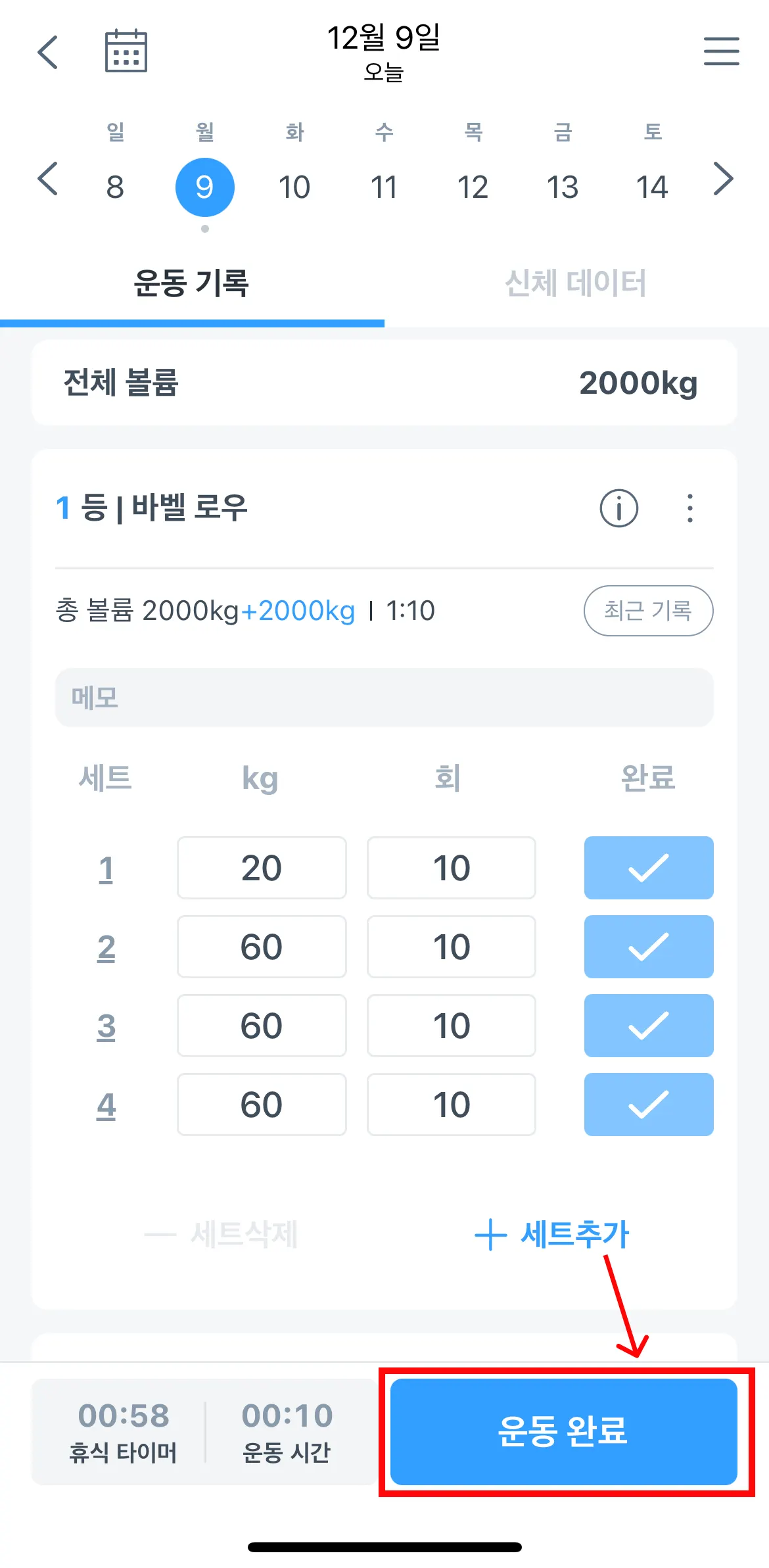Go to the next week

(723, 179)
